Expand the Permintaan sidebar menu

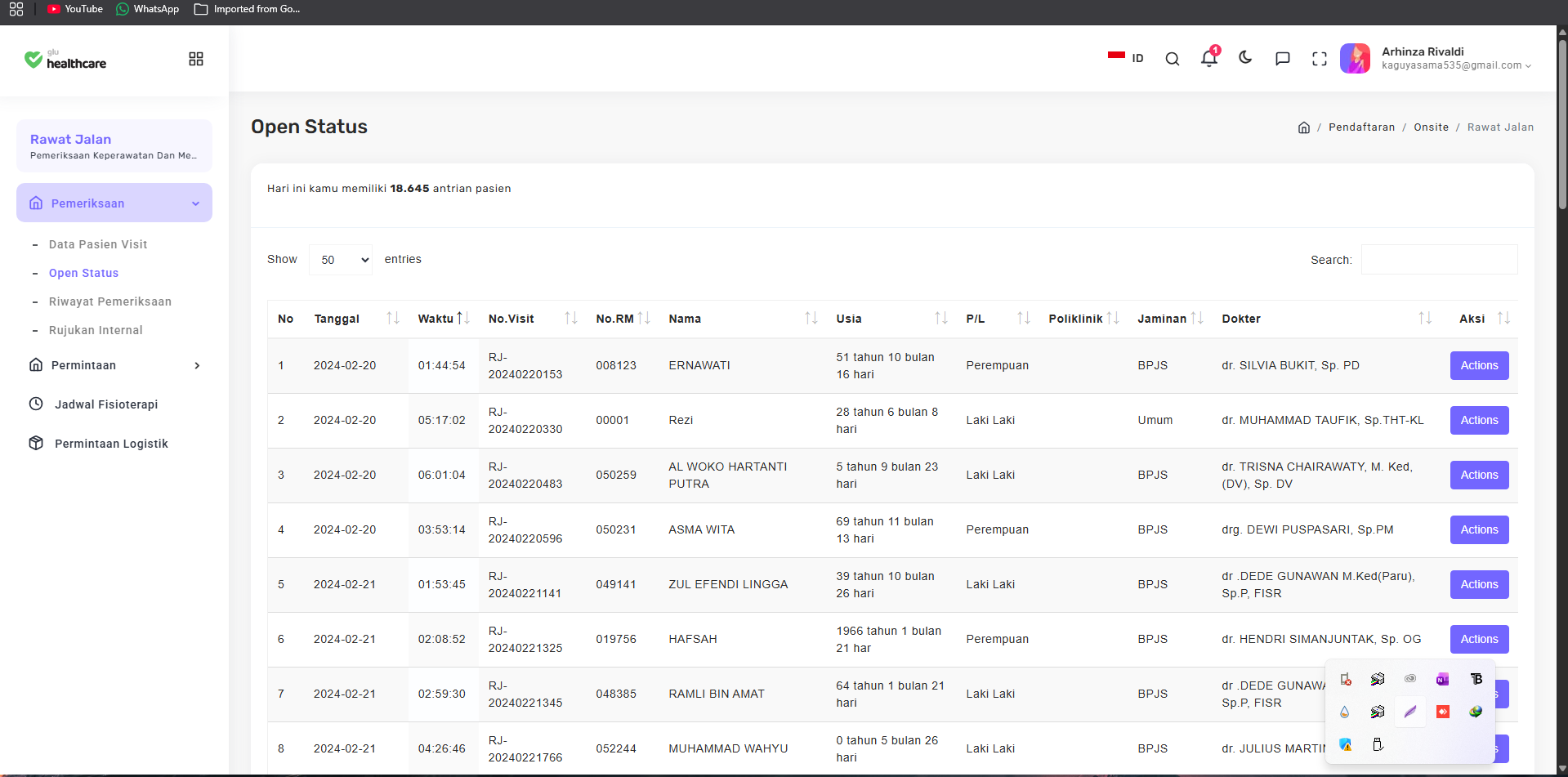tap(114, 365)
